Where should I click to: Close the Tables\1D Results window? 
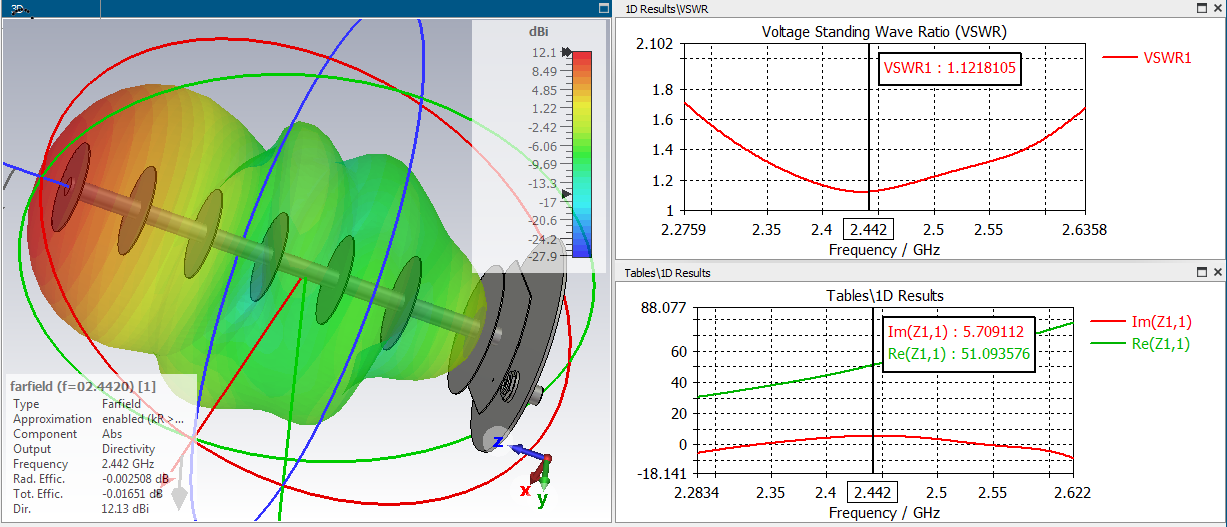tap(1217, 272)
